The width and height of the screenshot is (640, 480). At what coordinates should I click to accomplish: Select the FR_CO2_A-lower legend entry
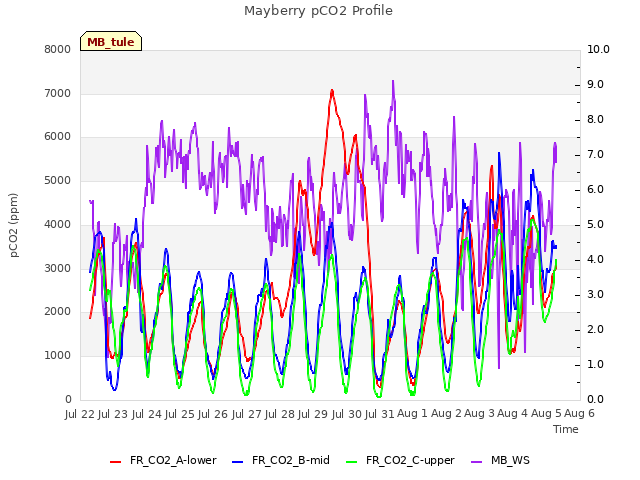point(163,460)
